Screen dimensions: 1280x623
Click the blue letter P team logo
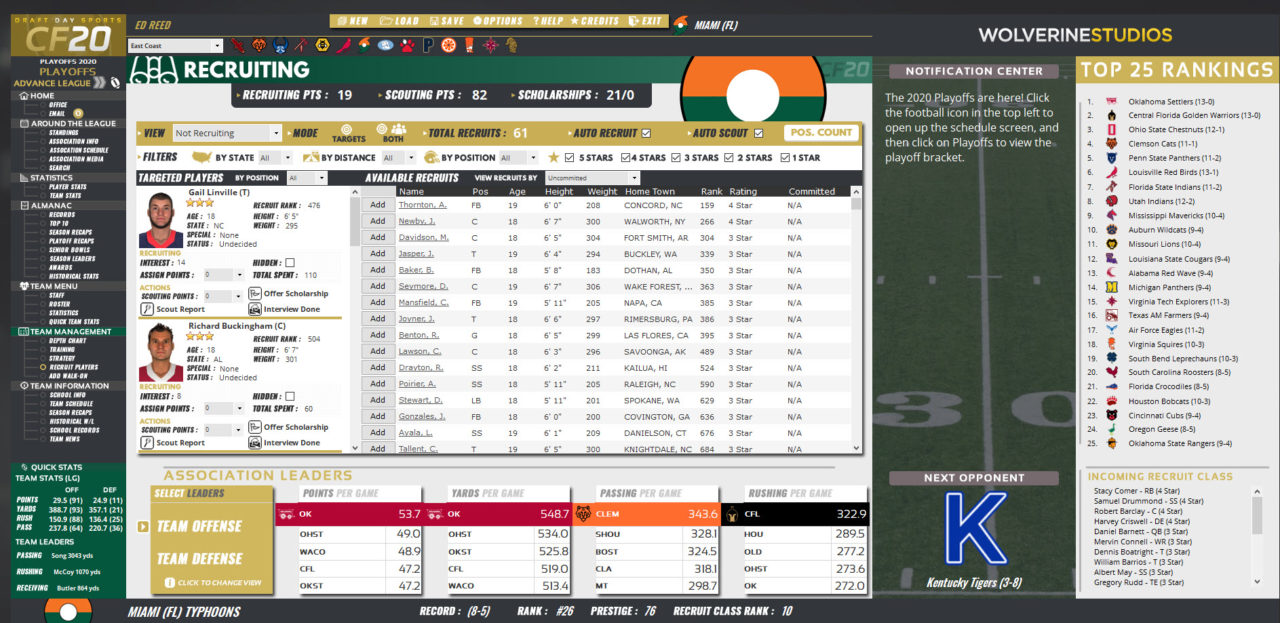(x=428, y=45)
